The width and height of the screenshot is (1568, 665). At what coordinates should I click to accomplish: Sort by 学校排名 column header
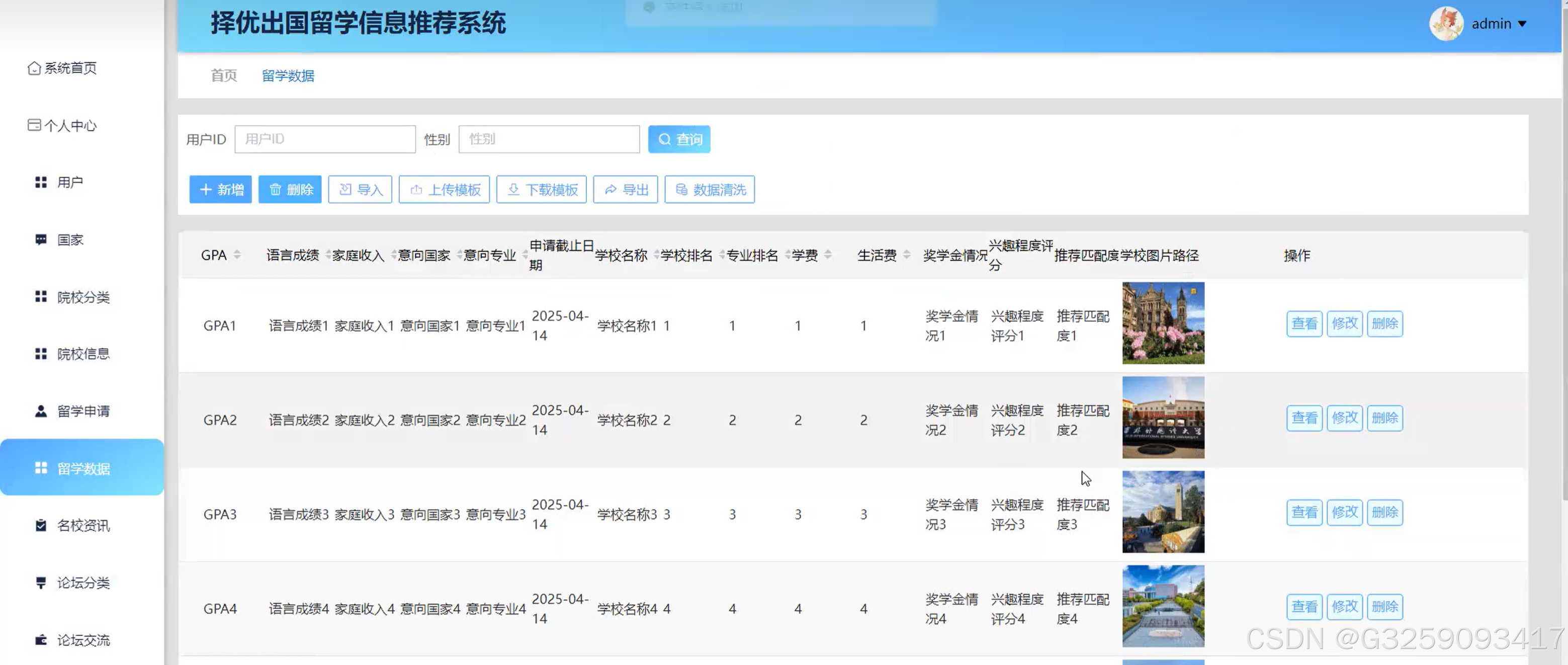point(686,255)
